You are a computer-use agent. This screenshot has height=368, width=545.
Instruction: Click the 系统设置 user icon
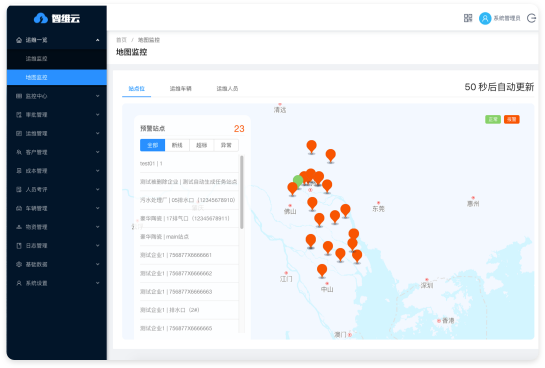coord(19,283)
